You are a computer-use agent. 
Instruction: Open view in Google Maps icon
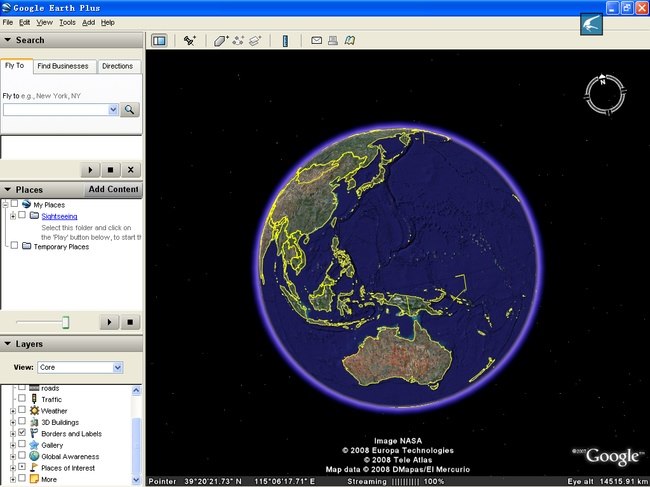pos(350,40)
